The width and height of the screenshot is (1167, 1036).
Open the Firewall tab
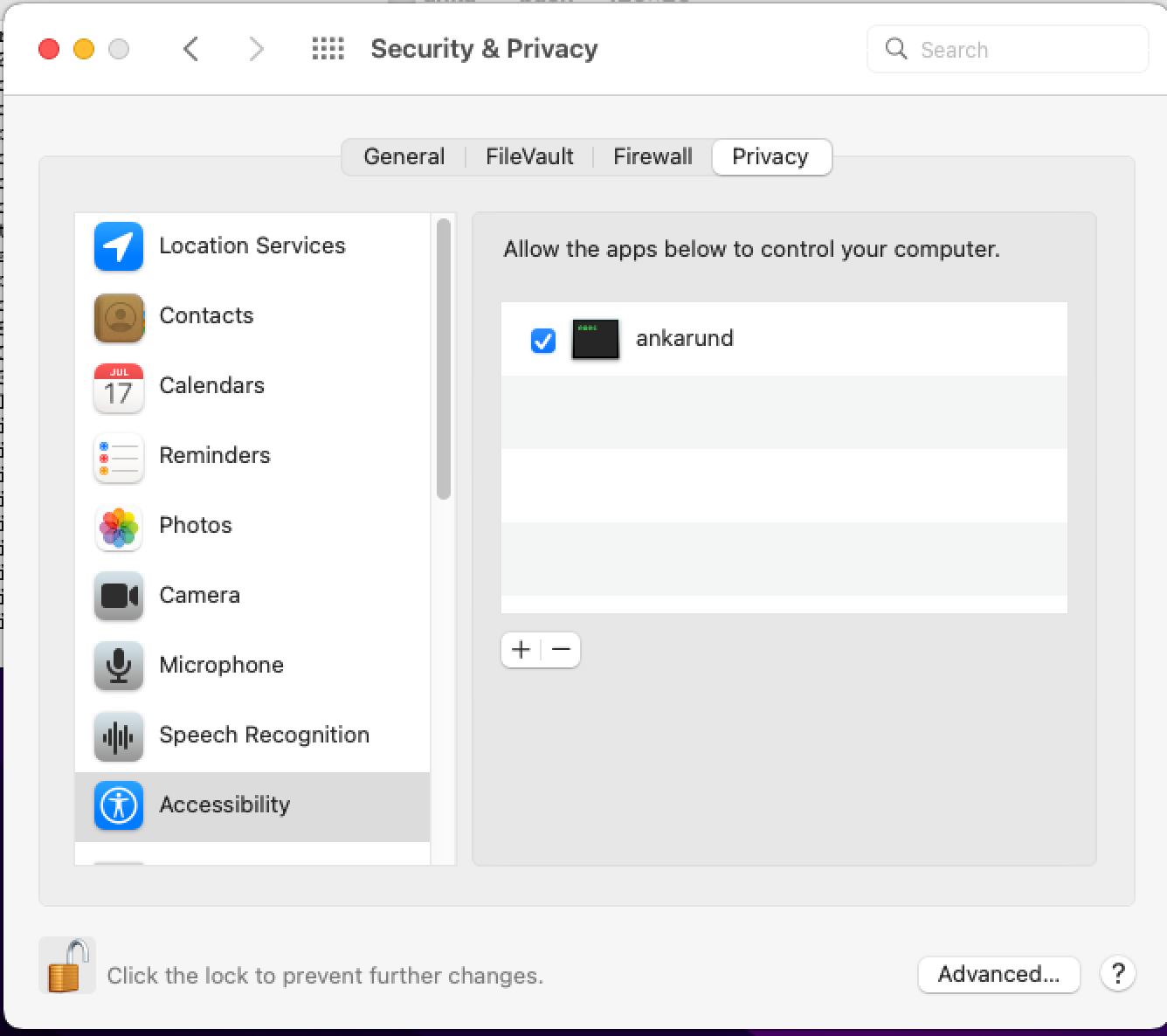653,156
